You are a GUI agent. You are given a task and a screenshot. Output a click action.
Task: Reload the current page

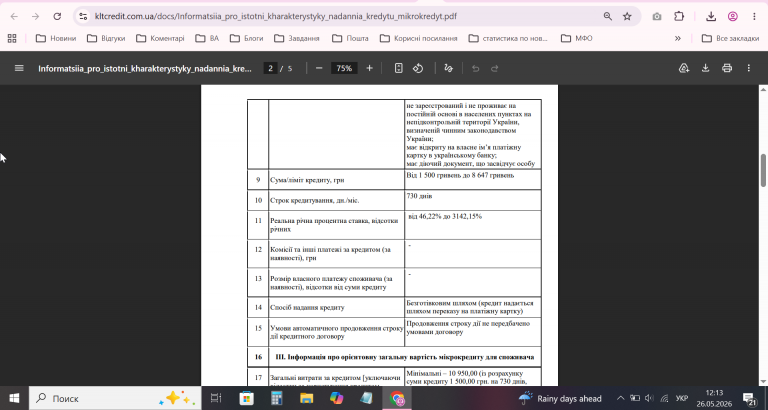57,16
